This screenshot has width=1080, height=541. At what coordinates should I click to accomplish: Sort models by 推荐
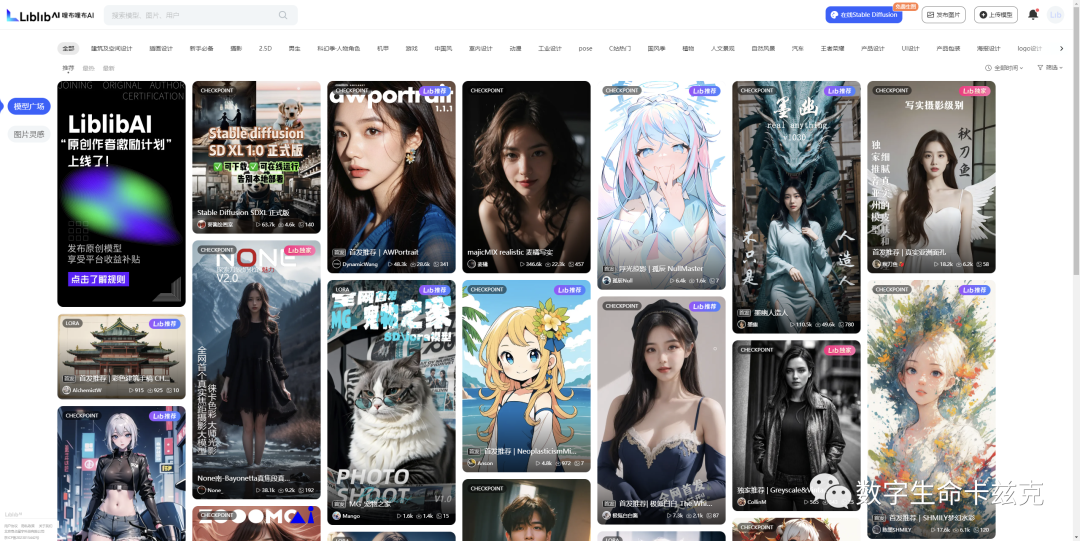pos(68,68)
